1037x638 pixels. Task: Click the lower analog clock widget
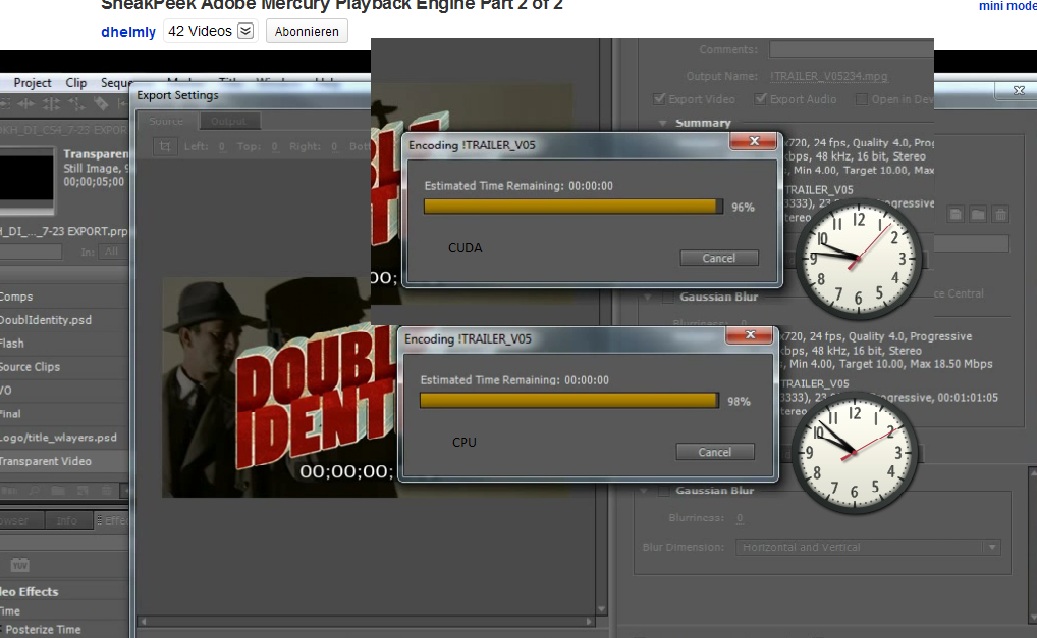pos(854,453)
